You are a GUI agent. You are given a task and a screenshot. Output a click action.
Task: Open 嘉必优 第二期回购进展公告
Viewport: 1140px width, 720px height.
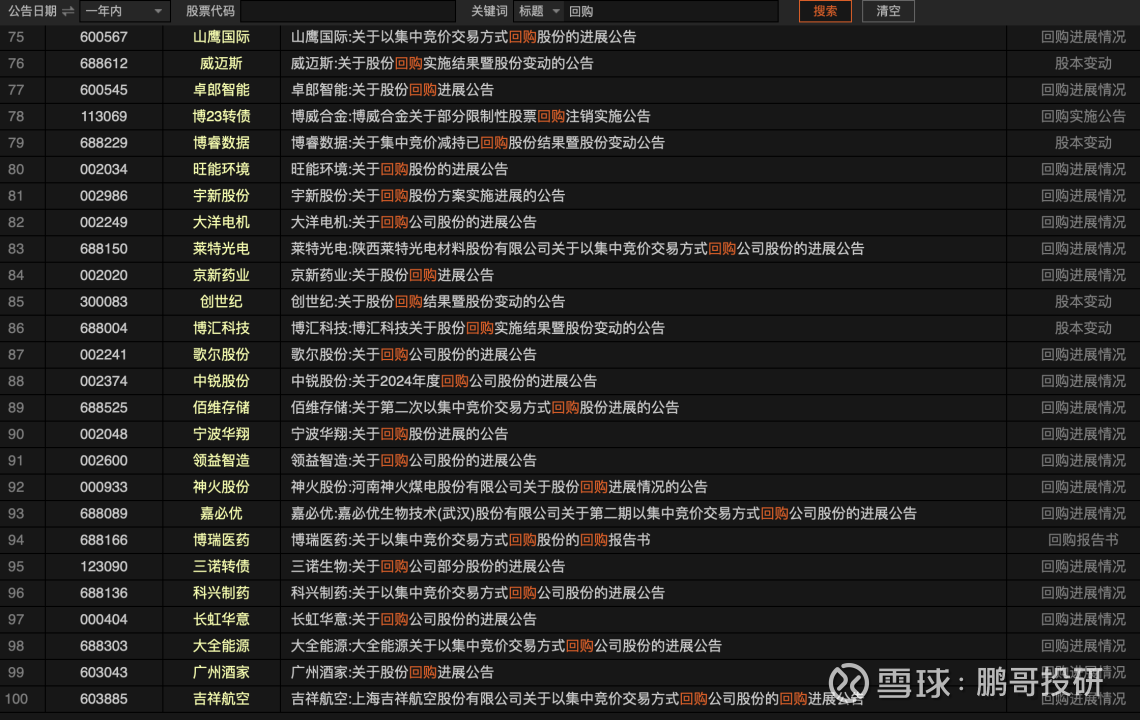[x=603, y=513]
